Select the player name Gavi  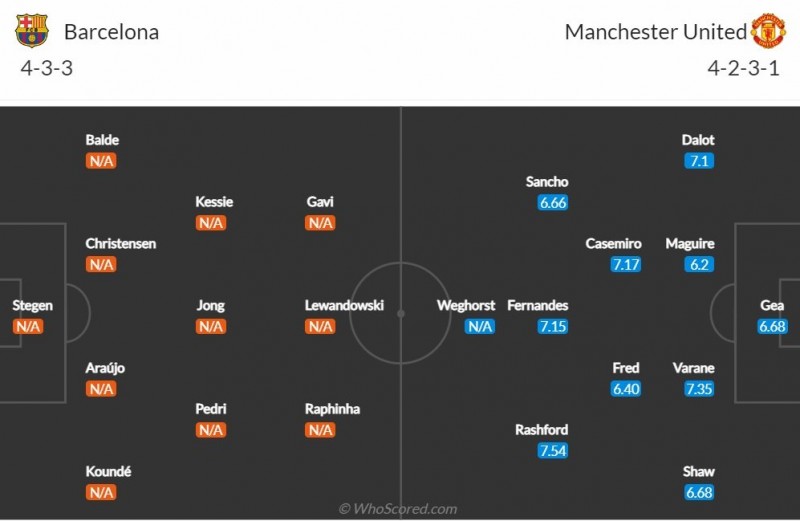pyautogui.click(x=320, y=202)
